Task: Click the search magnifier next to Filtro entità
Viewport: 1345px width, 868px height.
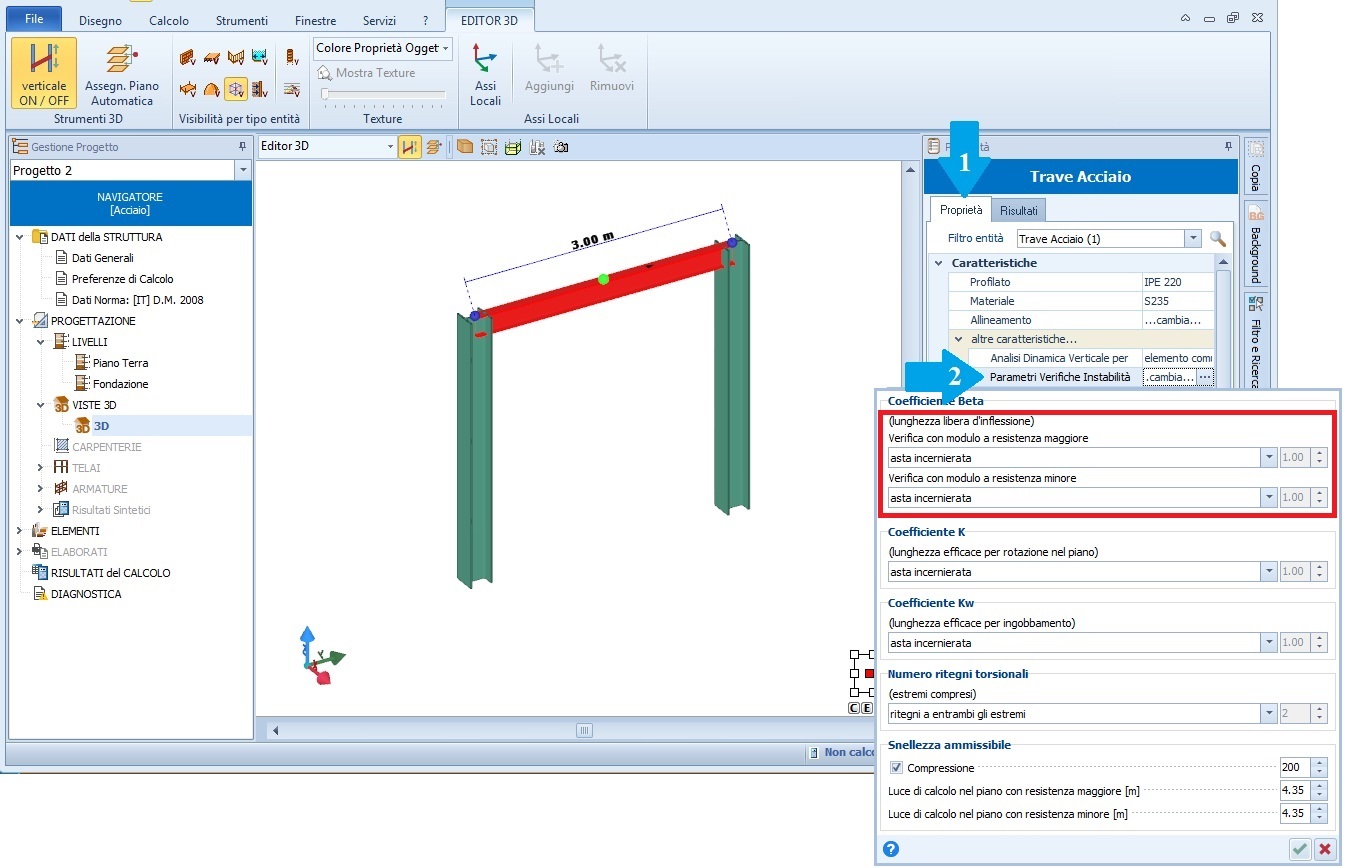Action: (x=1217, y=239)
